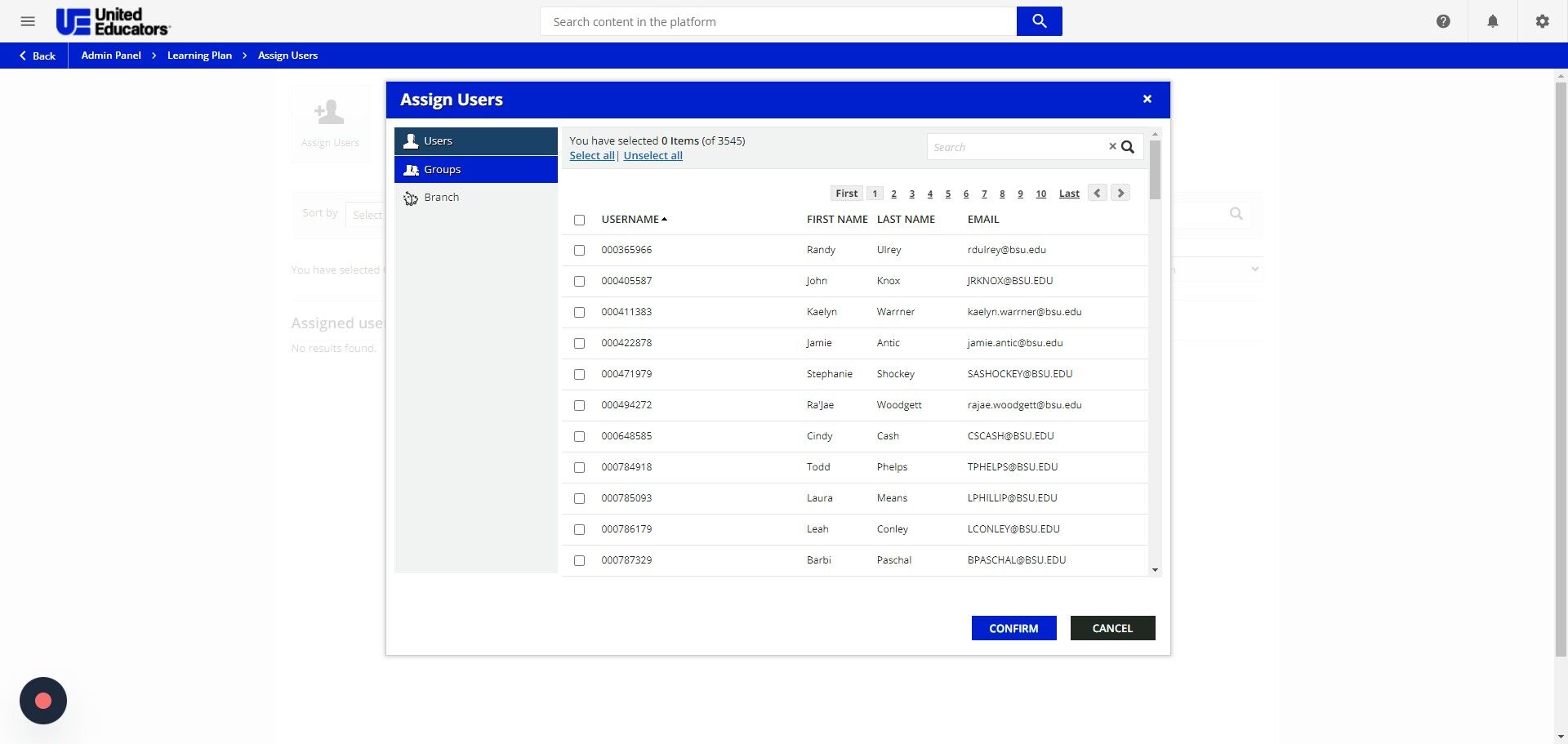Tick the checkbox for Stephanie Shockey
The height and width of the screenshot is (744, 1568).
coord(579,375)
